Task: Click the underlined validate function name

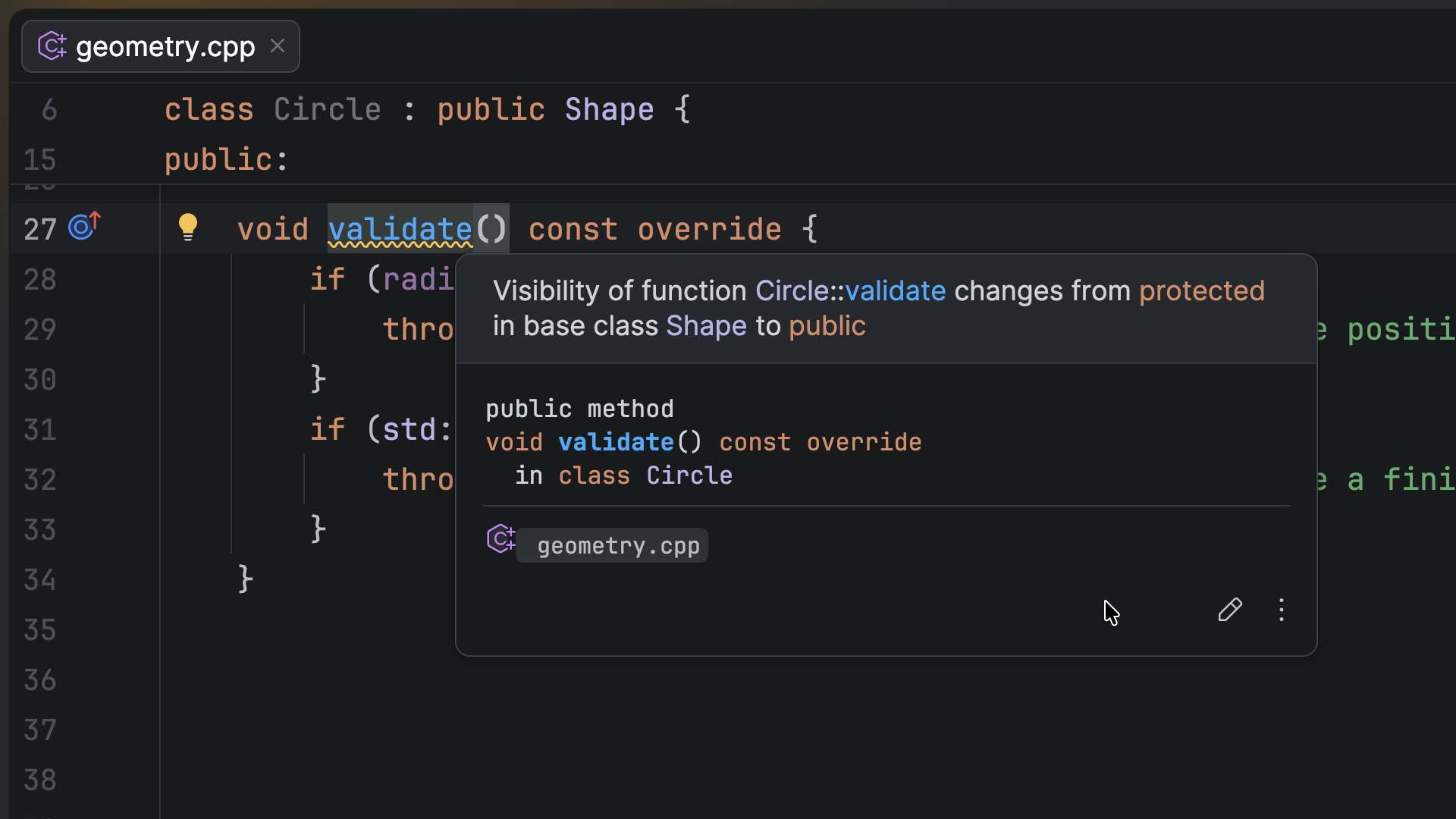Action: point(400,229)
